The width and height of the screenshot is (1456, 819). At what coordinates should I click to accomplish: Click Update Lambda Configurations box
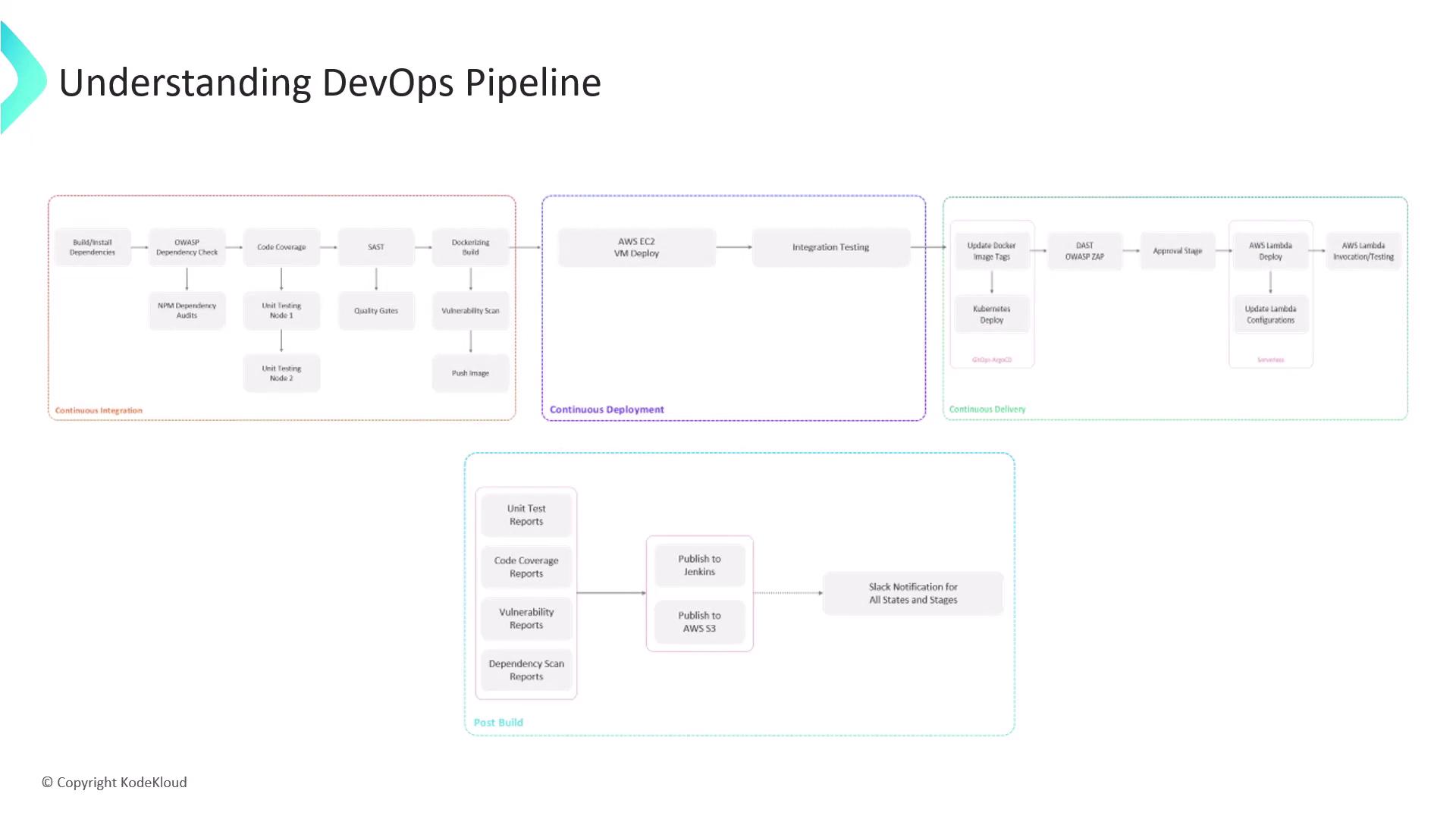tap(1270, 315)
